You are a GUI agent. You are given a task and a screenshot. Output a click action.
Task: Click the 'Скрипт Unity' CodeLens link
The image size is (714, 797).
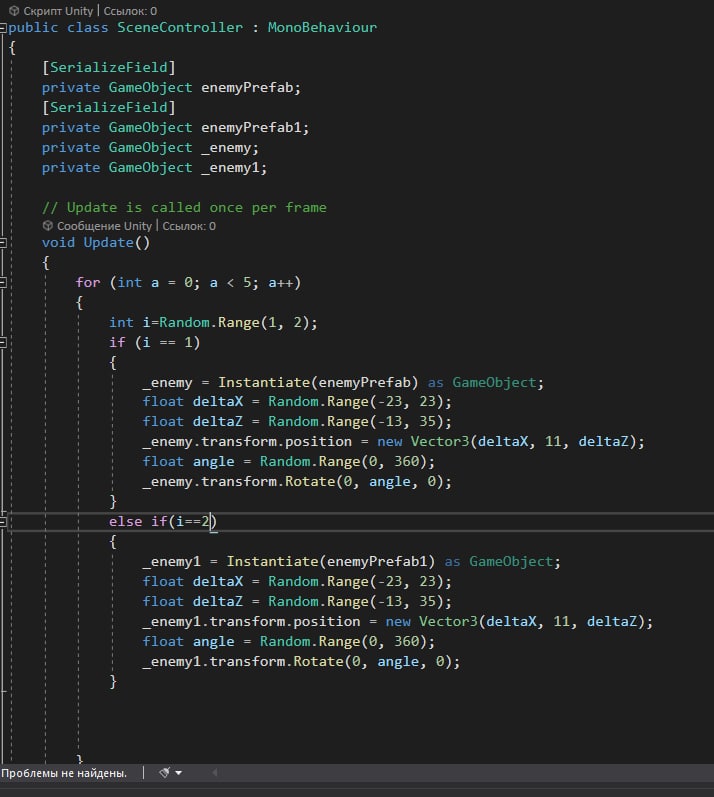pyautogui.click(x=58, y=11)
